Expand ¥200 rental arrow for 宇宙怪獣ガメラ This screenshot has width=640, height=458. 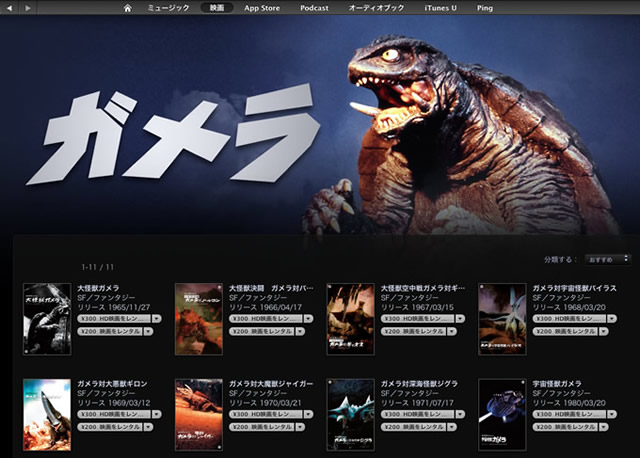604,427
